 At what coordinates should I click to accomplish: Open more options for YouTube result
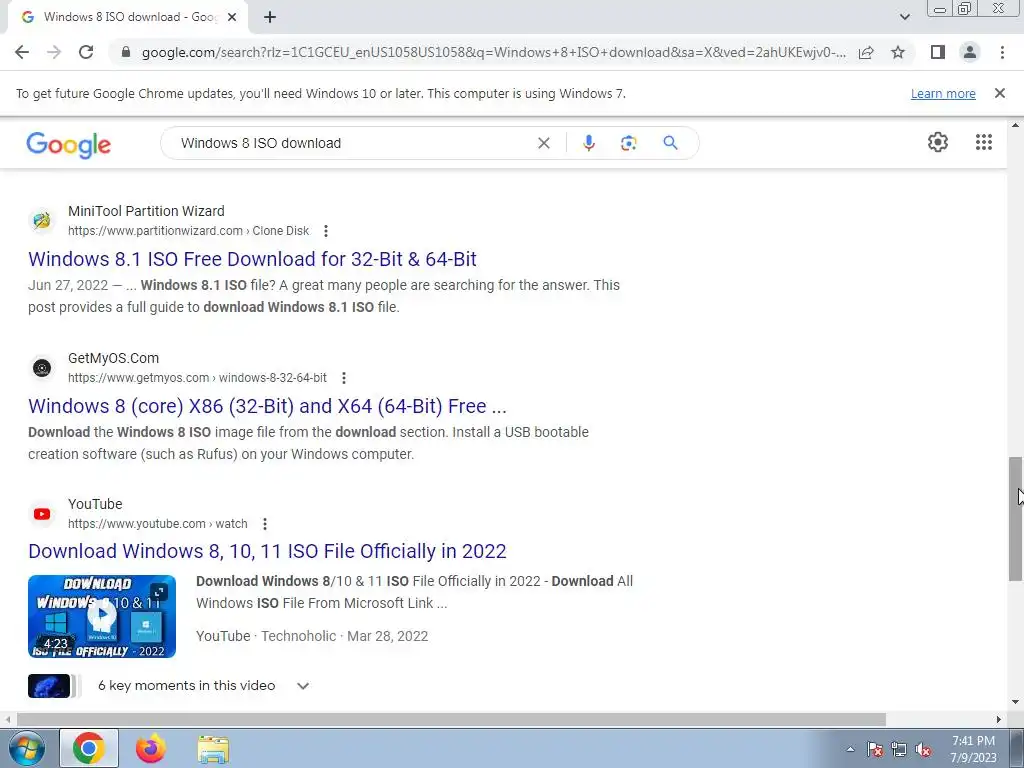(x=264, y=524)
